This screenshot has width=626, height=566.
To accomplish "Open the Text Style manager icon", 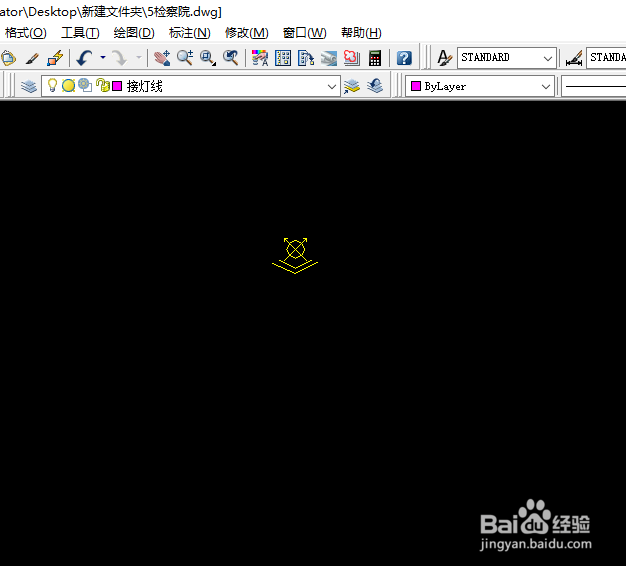I will point(444,58).
